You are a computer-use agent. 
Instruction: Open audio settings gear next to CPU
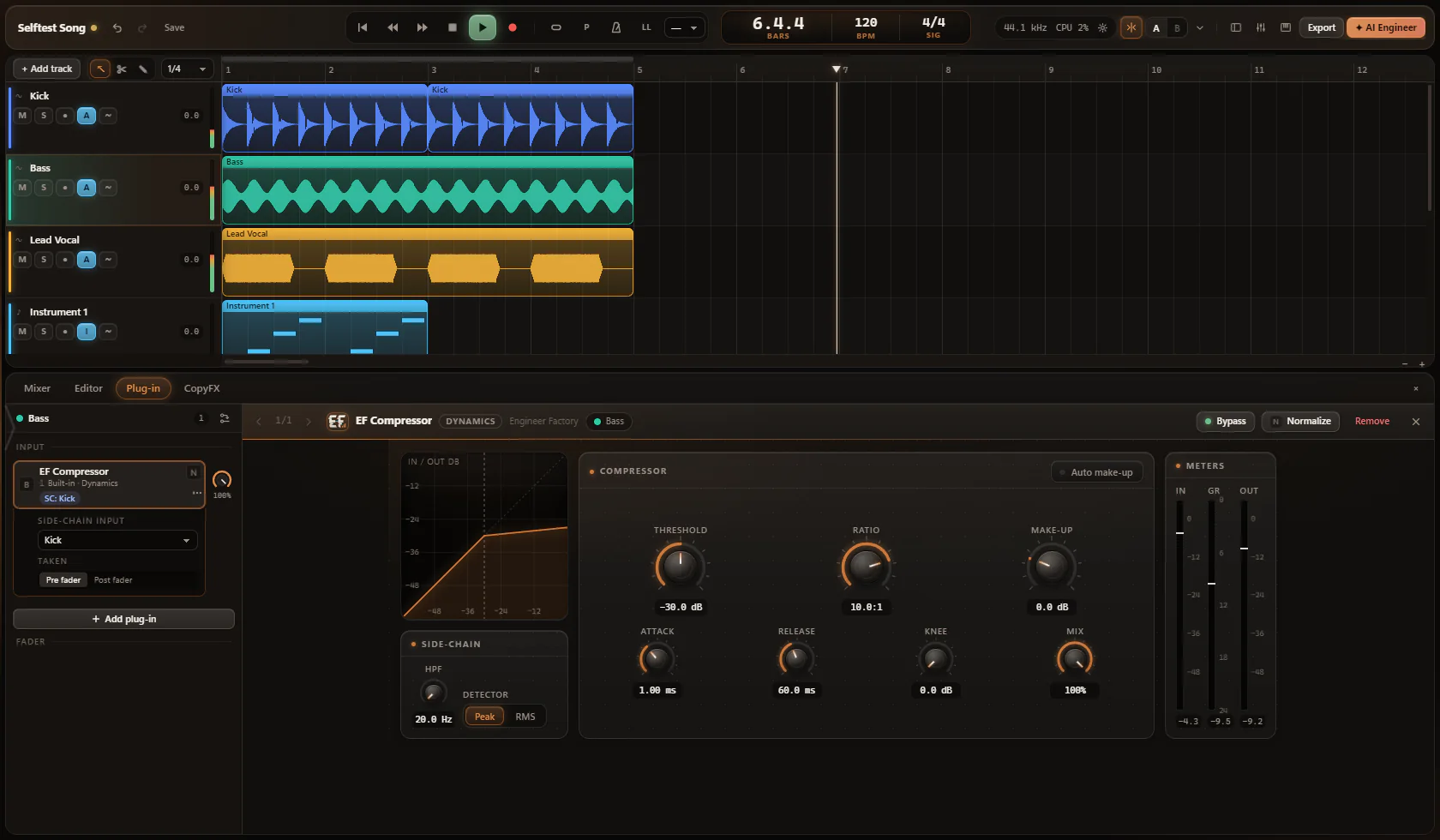point(1102,27)
